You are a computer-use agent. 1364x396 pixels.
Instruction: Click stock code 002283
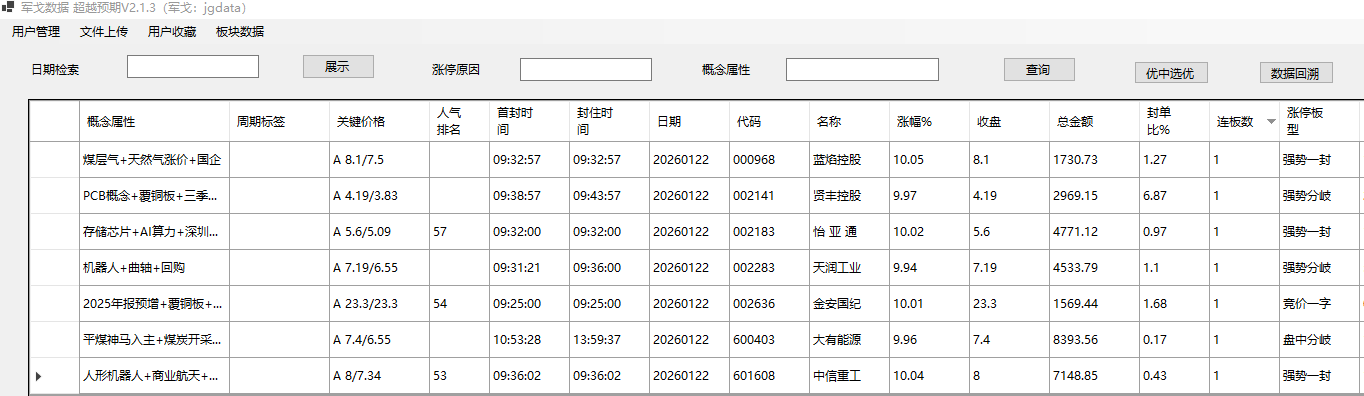tap(754, 268)
